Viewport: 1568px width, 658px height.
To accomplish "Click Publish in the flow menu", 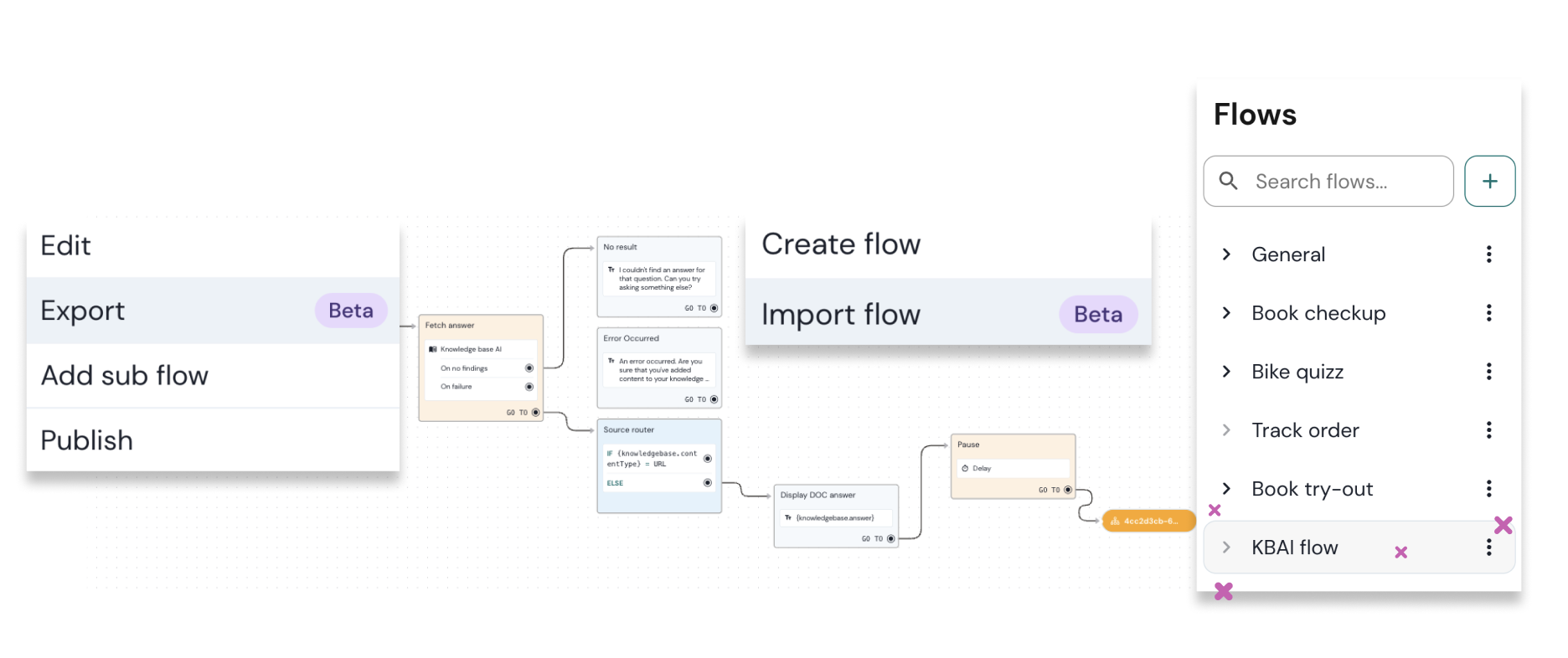I will [x=87, y=440].
